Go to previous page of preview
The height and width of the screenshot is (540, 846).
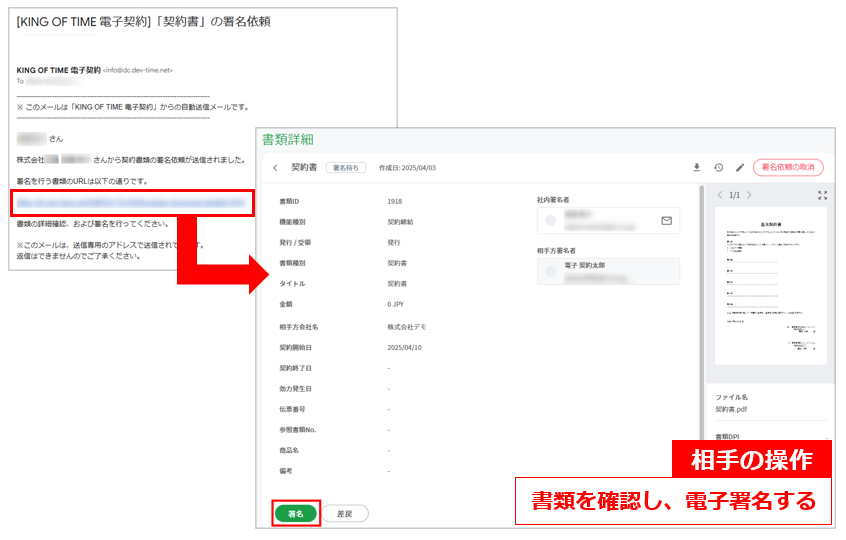720,195
